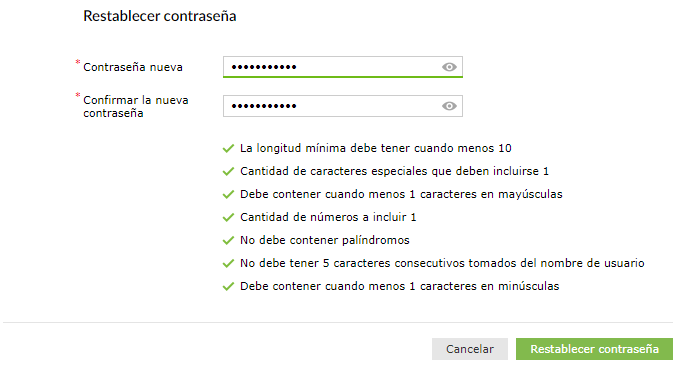Click the longitud mínima cuando menos 10 text
Image resolution: width=678 pixels, height=371 pixels.
(x=376, y=148)
